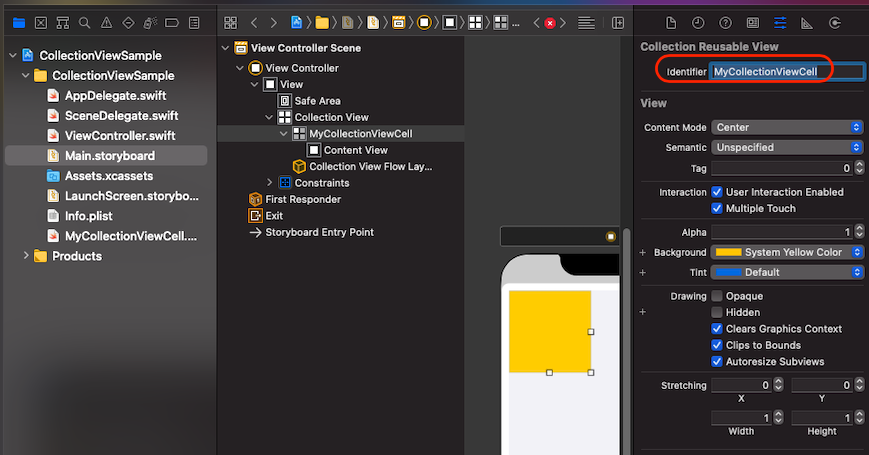Open the Project navigator folder icon
This screenshot has width=869, height=455.
(19, 23)
